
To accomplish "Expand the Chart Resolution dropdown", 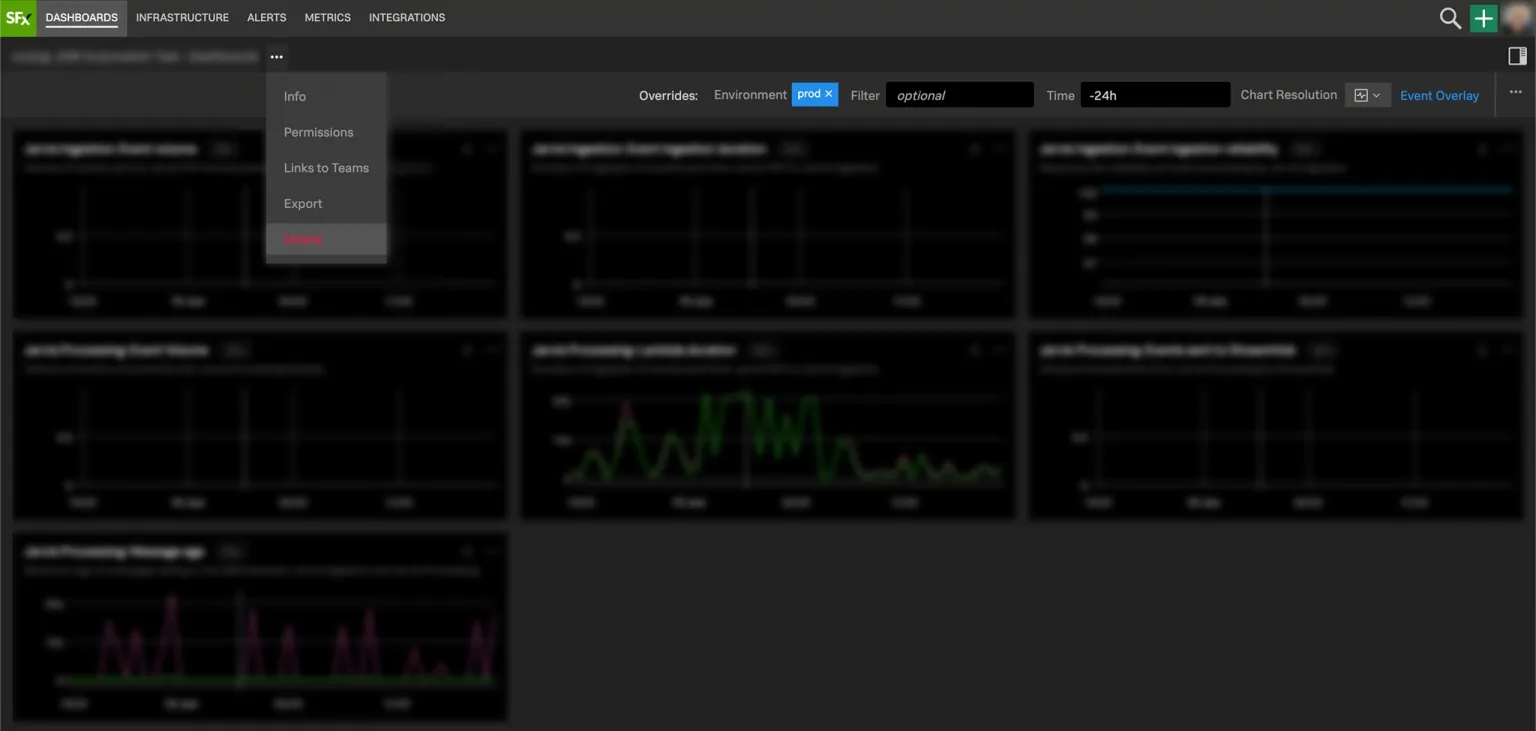I will tap(1367, 95).
